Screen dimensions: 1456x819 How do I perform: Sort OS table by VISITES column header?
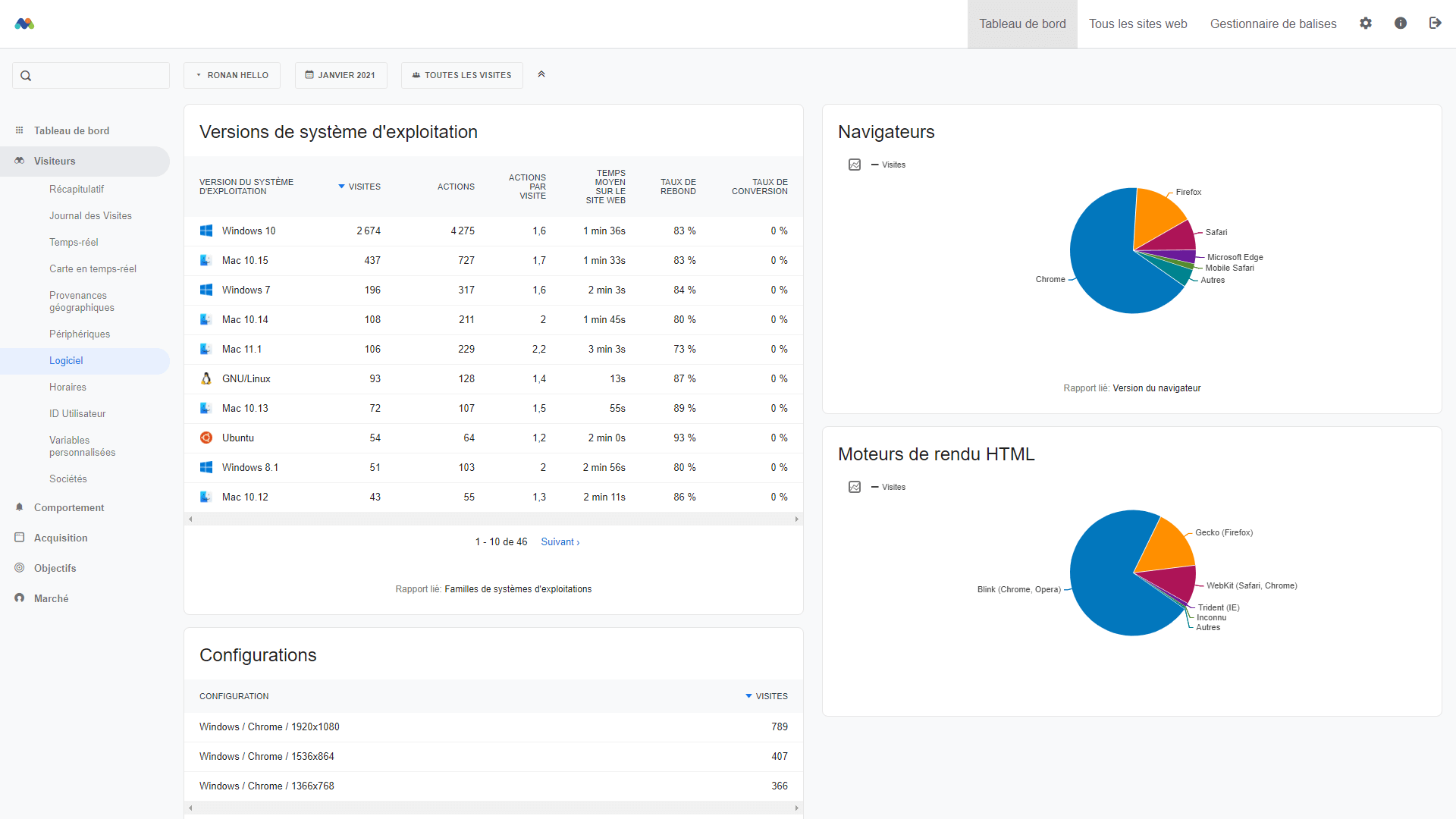(x=364, y=187)
